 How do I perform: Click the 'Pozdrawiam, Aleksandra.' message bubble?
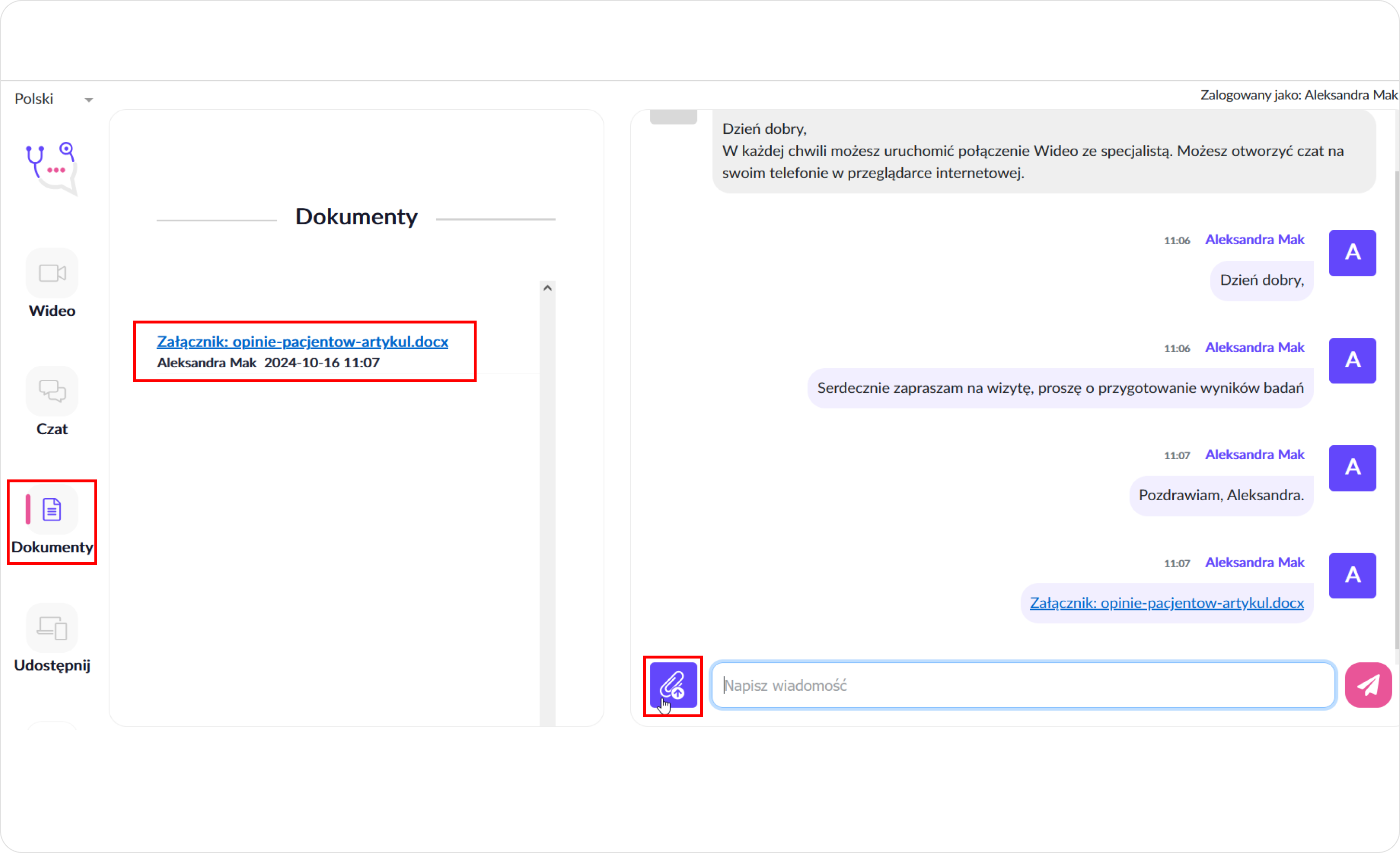pos(1221,495)
